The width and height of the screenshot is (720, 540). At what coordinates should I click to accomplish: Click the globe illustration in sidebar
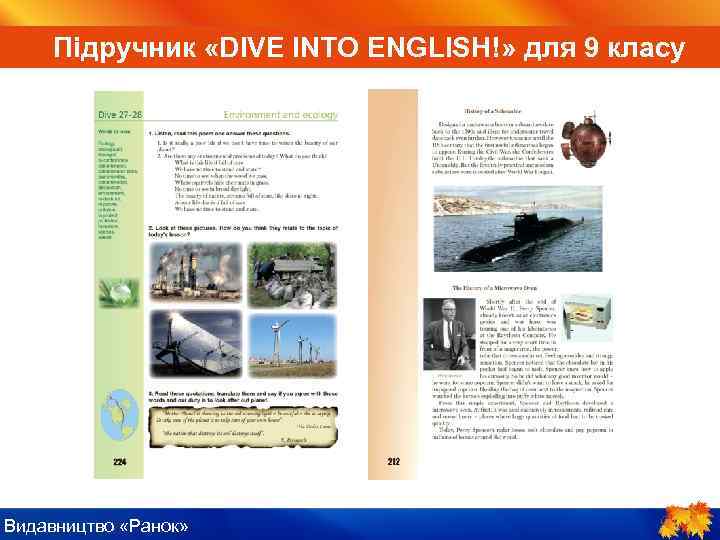(119, 415)
